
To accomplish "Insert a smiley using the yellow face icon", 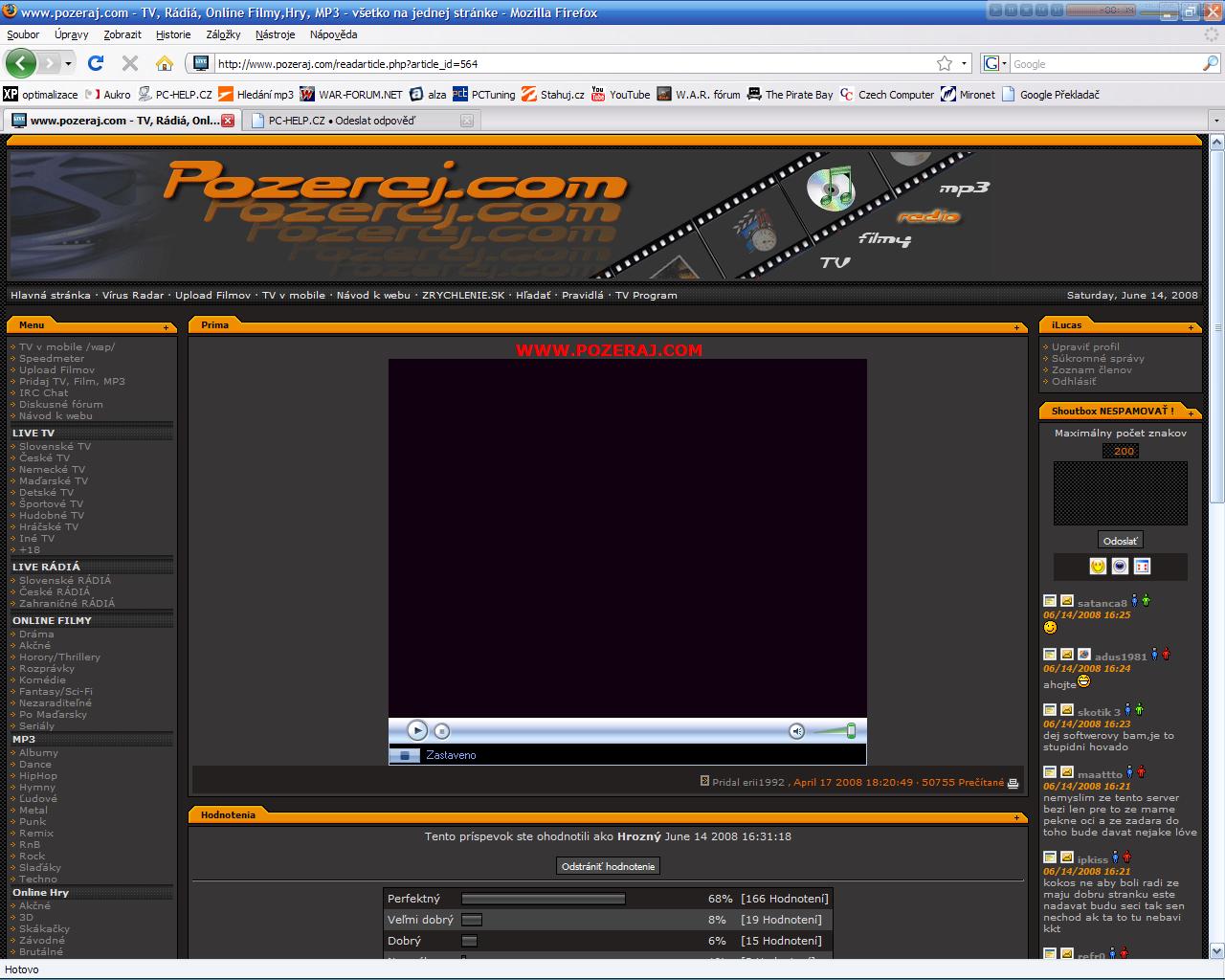I will pos(1098,566).
